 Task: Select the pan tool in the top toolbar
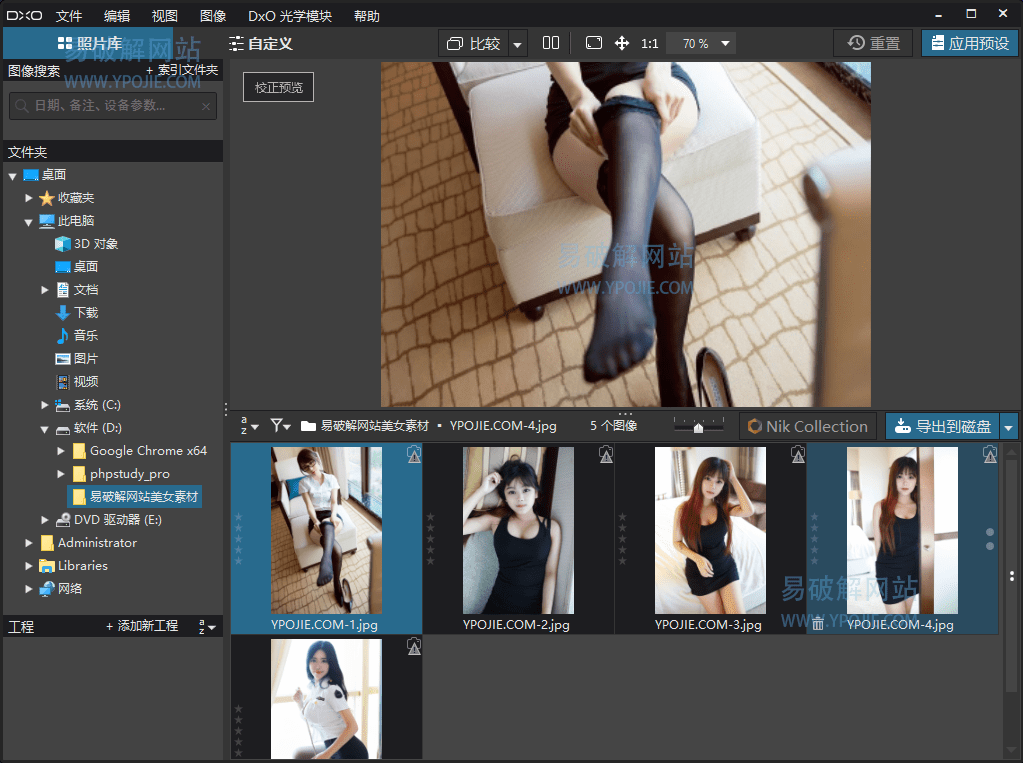point(621,43)
